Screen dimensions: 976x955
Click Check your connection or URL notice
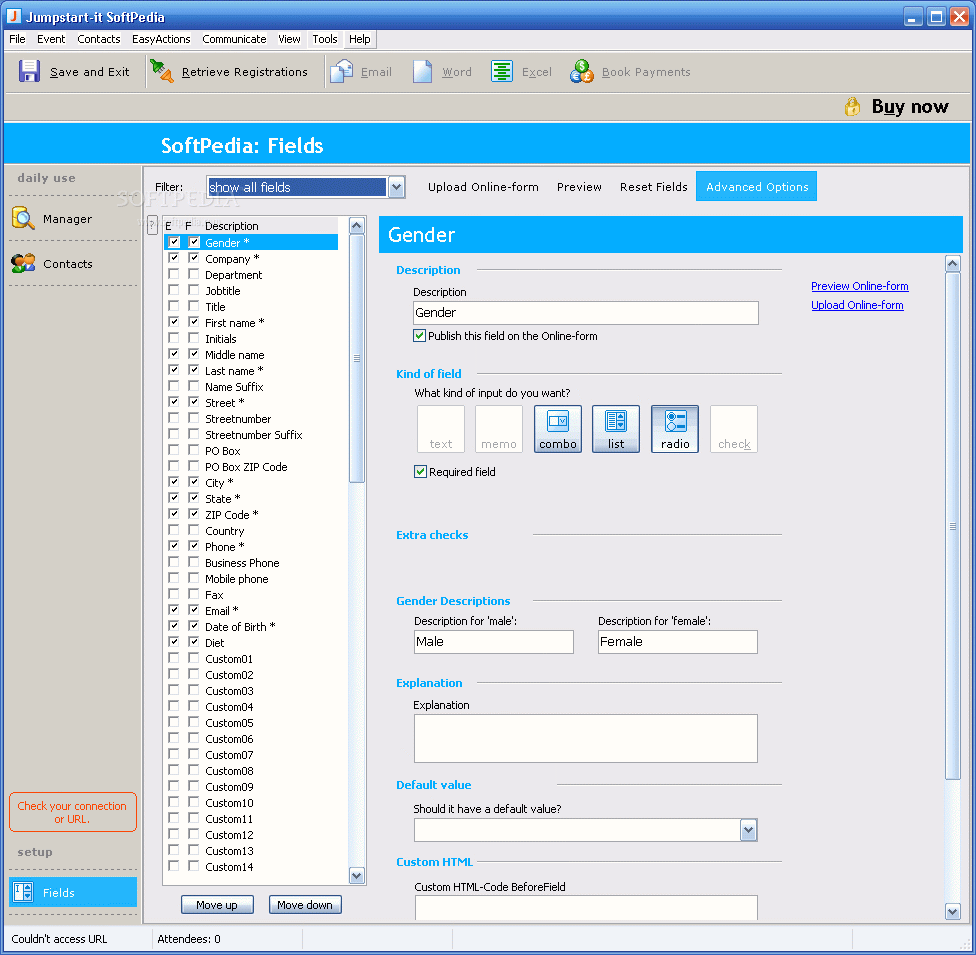(72, 812)
